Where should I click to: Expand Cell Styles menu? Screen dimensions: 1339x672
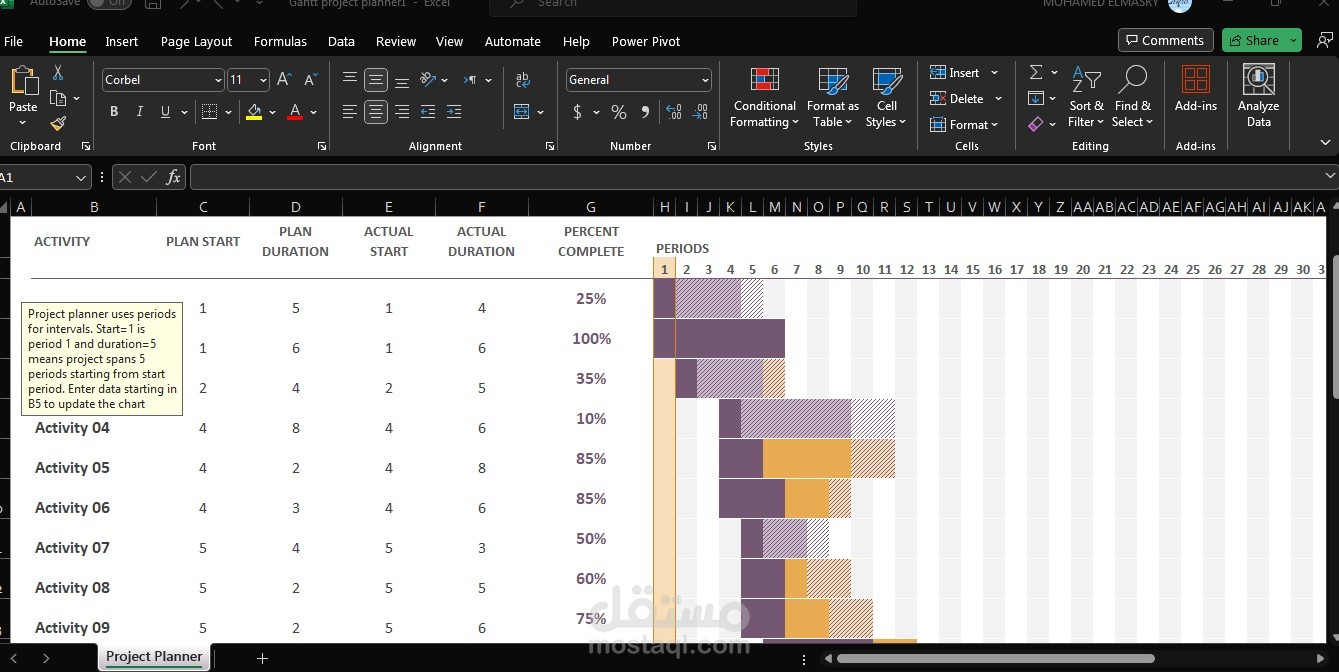coord(886,97)
